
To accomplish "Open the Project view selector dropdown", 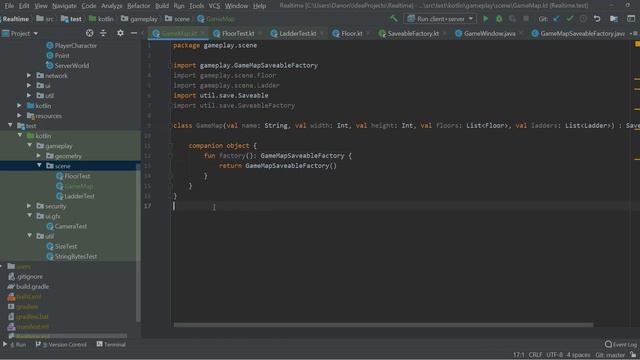I will [x=20, y=33].
